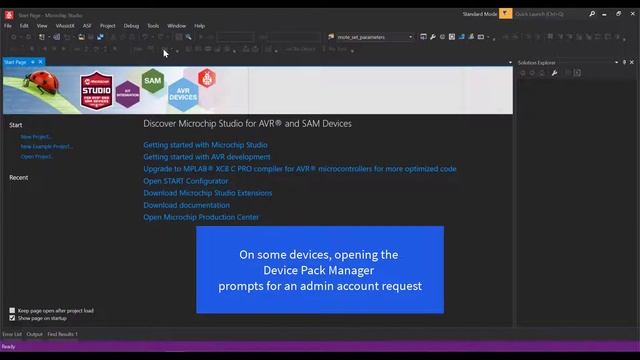Uncheck Show page on startup
The width and height of the screenshot is (640, 360).
coord(12,318)
